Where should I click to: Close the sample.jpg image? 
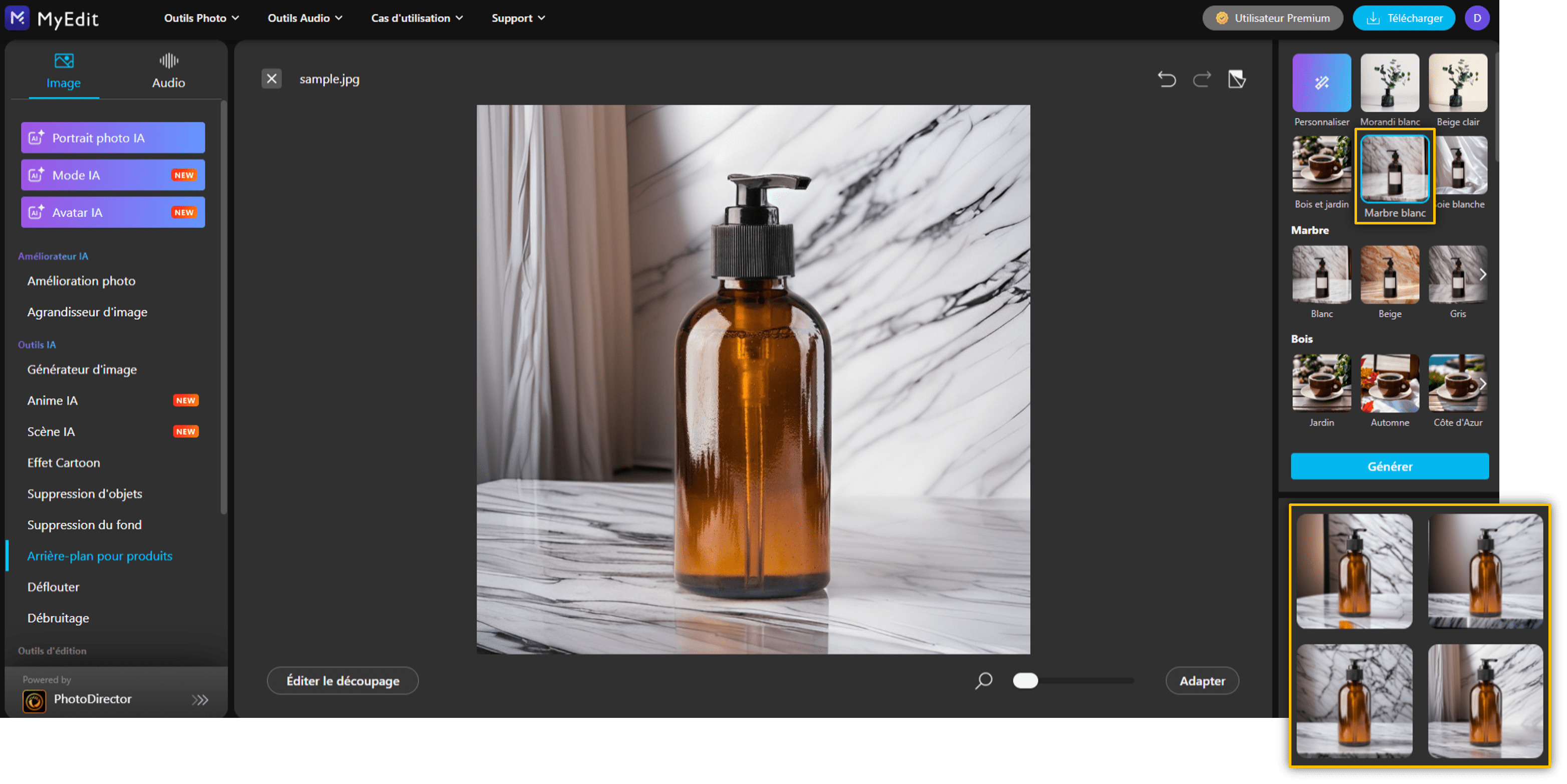pyautogui.click(x=271, y=79)
